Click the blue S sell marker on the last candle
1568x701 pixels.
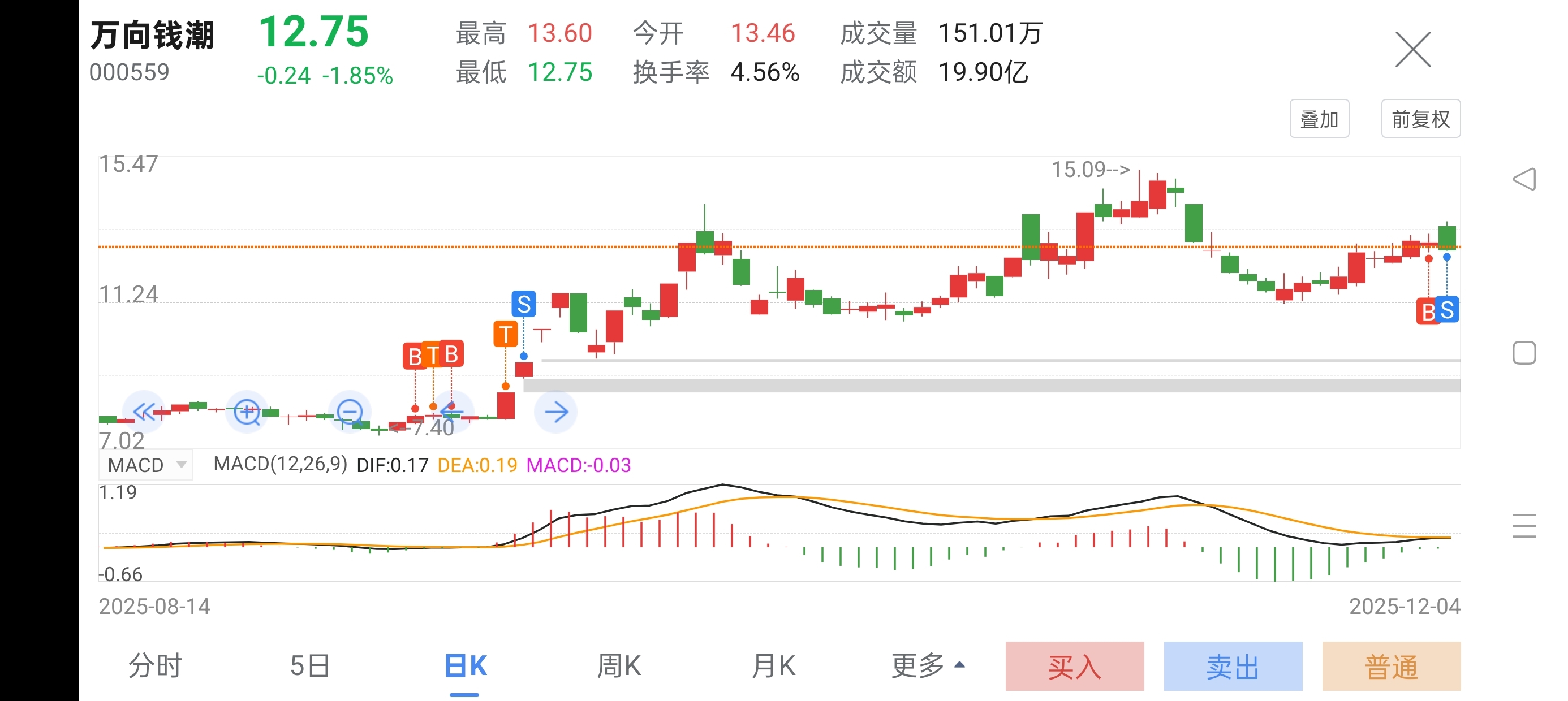point(1448,310)
